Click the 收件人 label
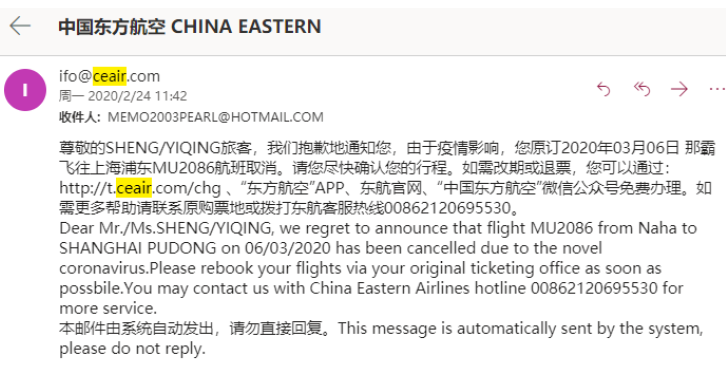726x372 pixels. 80,117
